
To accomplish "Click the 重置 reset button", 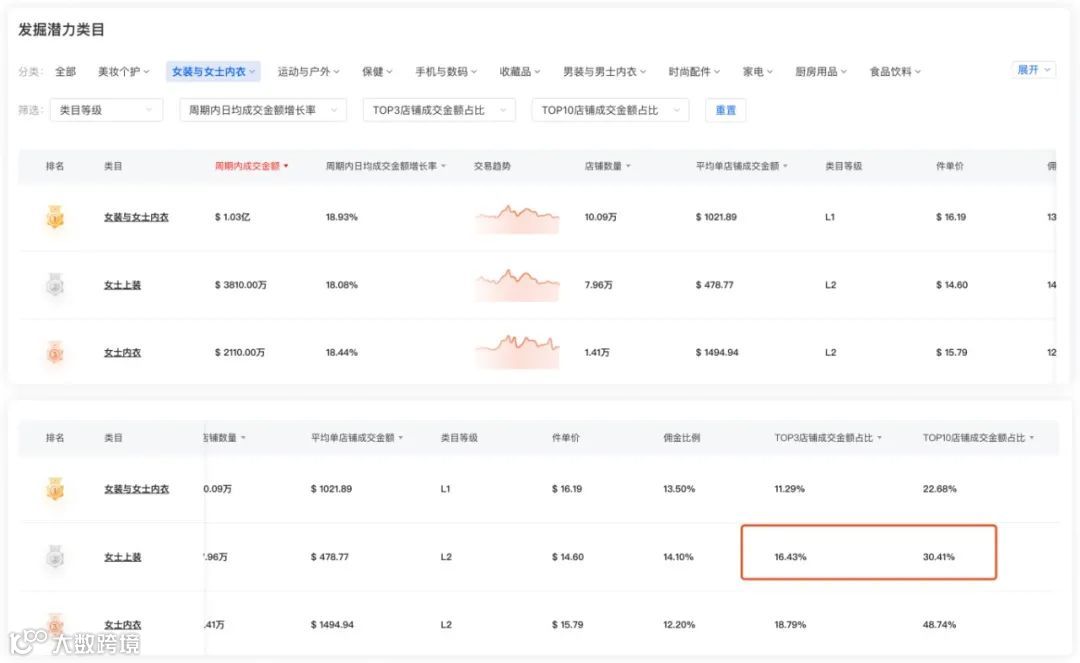I will [x=726, y=110].
